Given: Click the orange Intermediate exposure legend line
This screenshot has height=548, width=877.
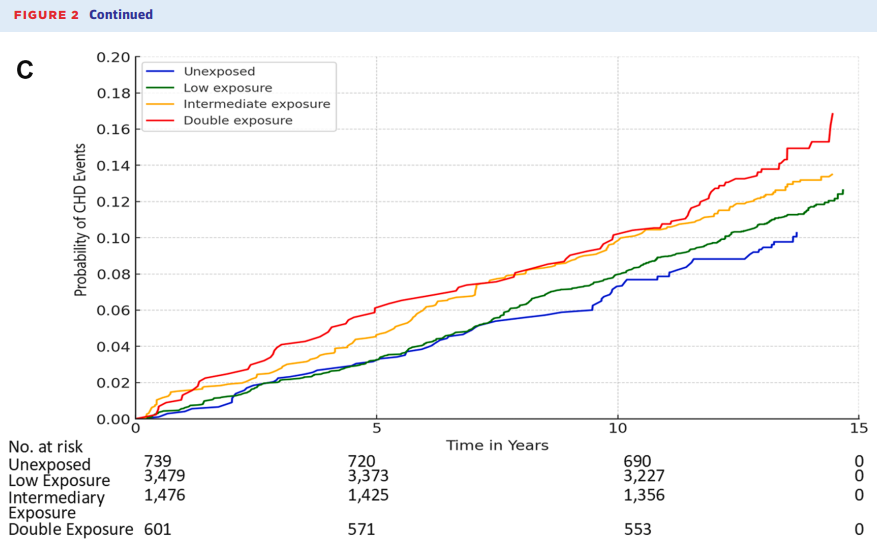Looking at the screenshot, I should (x=161, y=104).
